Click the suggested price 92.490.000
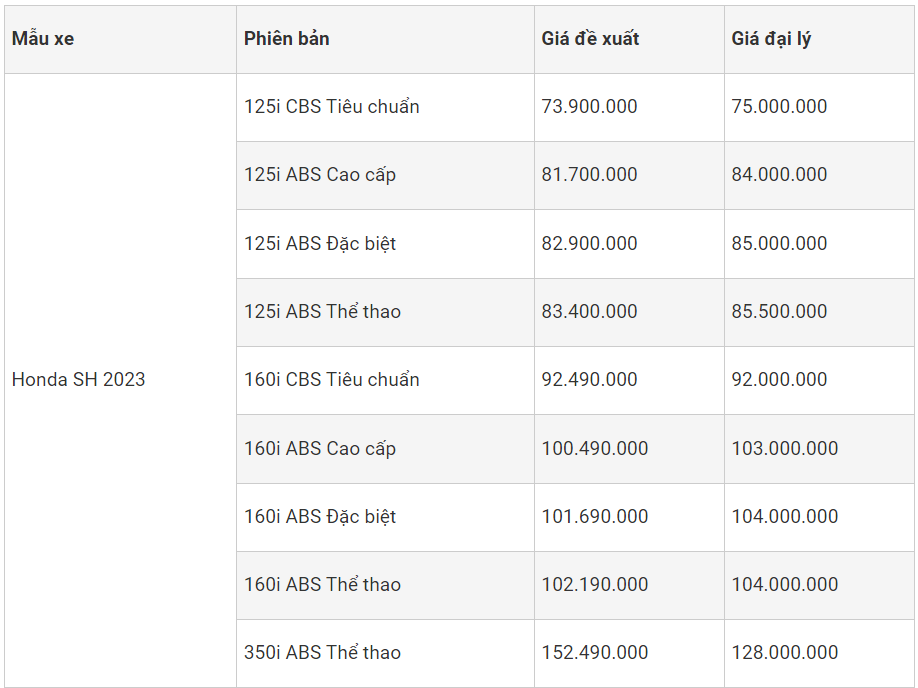The width and height of the screenshot is (918, 688). coord(589,380)
